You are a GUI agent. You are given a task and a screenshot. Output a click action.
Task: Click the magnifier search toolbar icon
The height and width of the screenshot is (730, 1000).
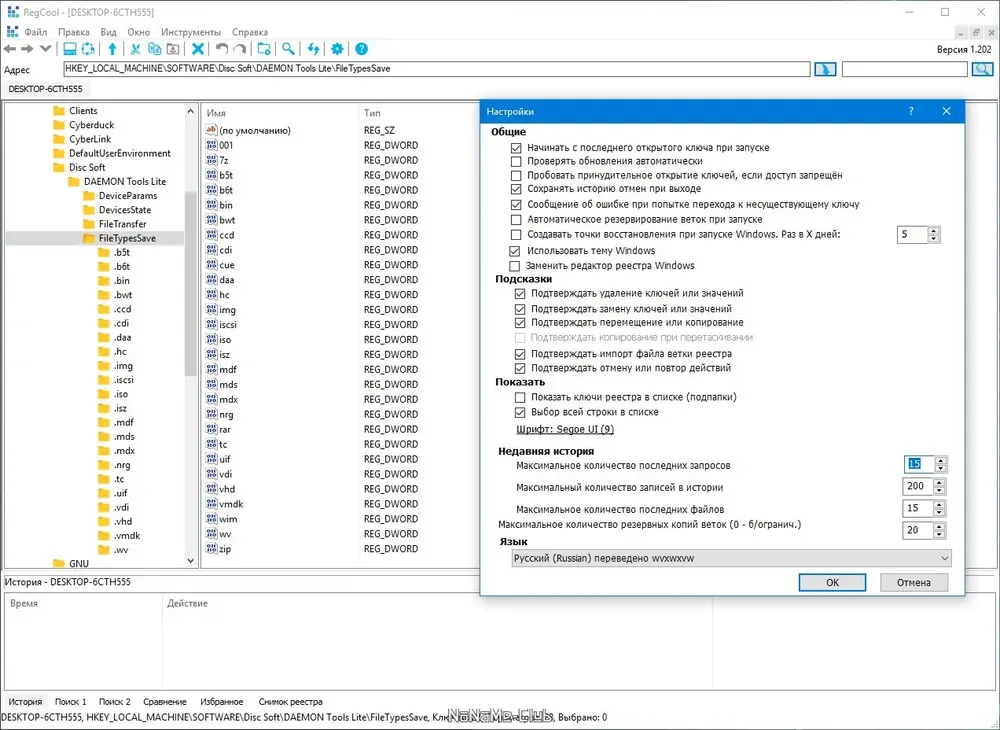click(288, 49)
